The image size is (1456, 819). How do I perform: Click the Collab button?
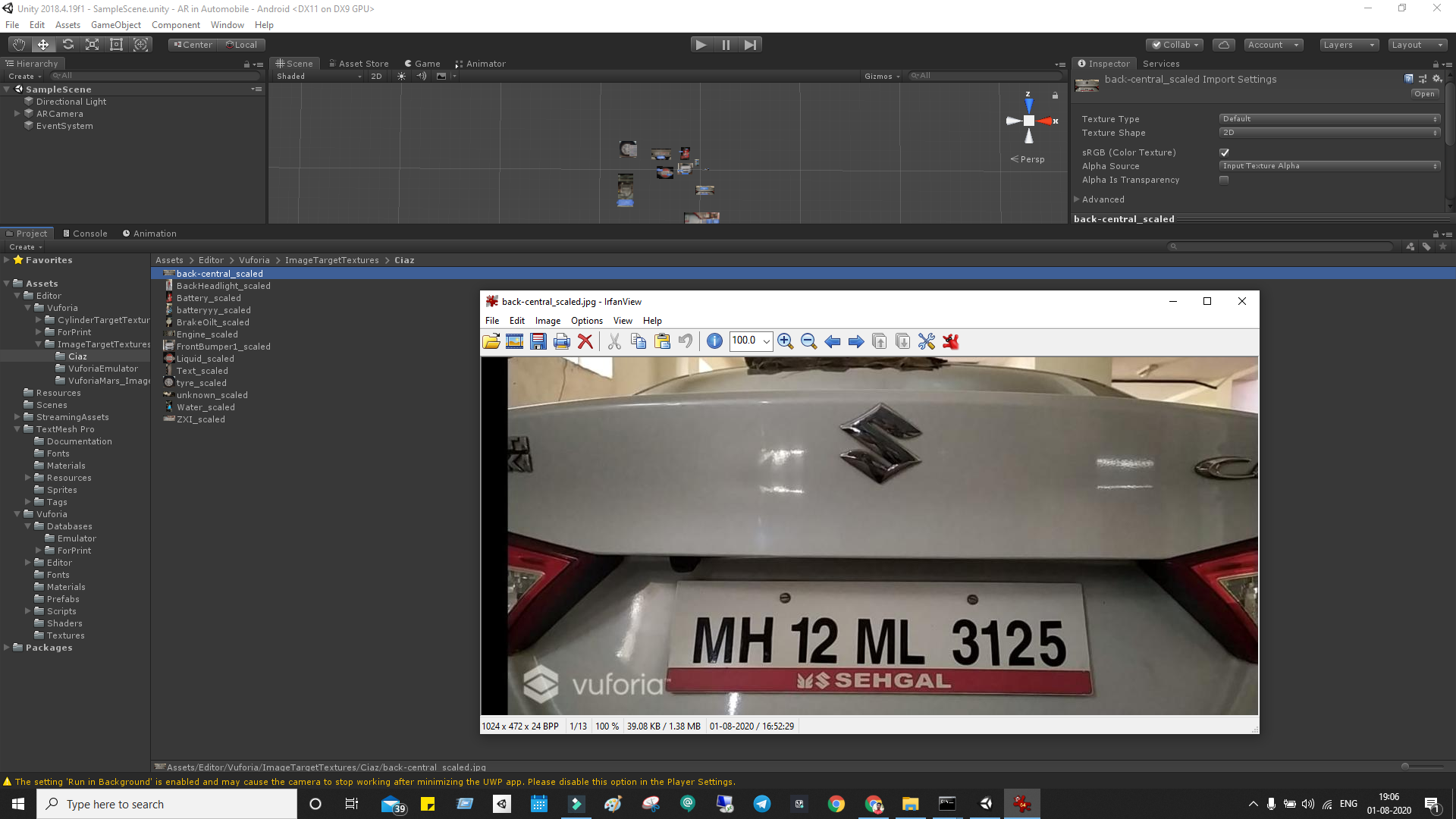pyautogui.click(x=1175, y=45)
